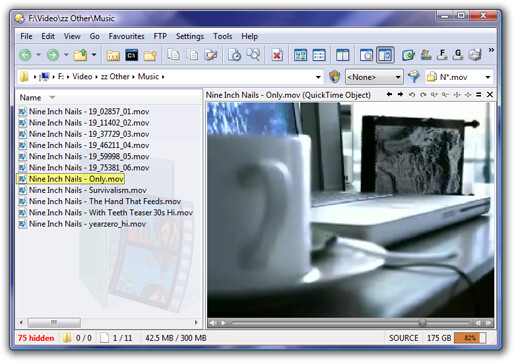
Task: Play the QuickTime video
Action: point(223,323)
